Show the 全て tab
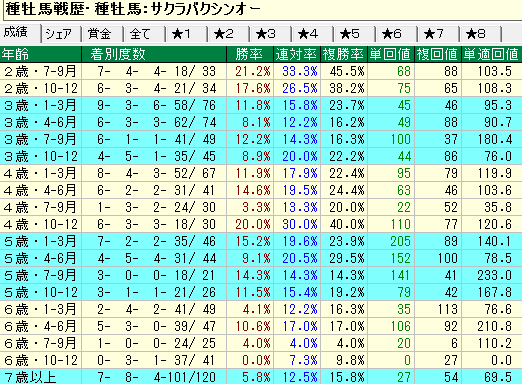 (144, 34)
